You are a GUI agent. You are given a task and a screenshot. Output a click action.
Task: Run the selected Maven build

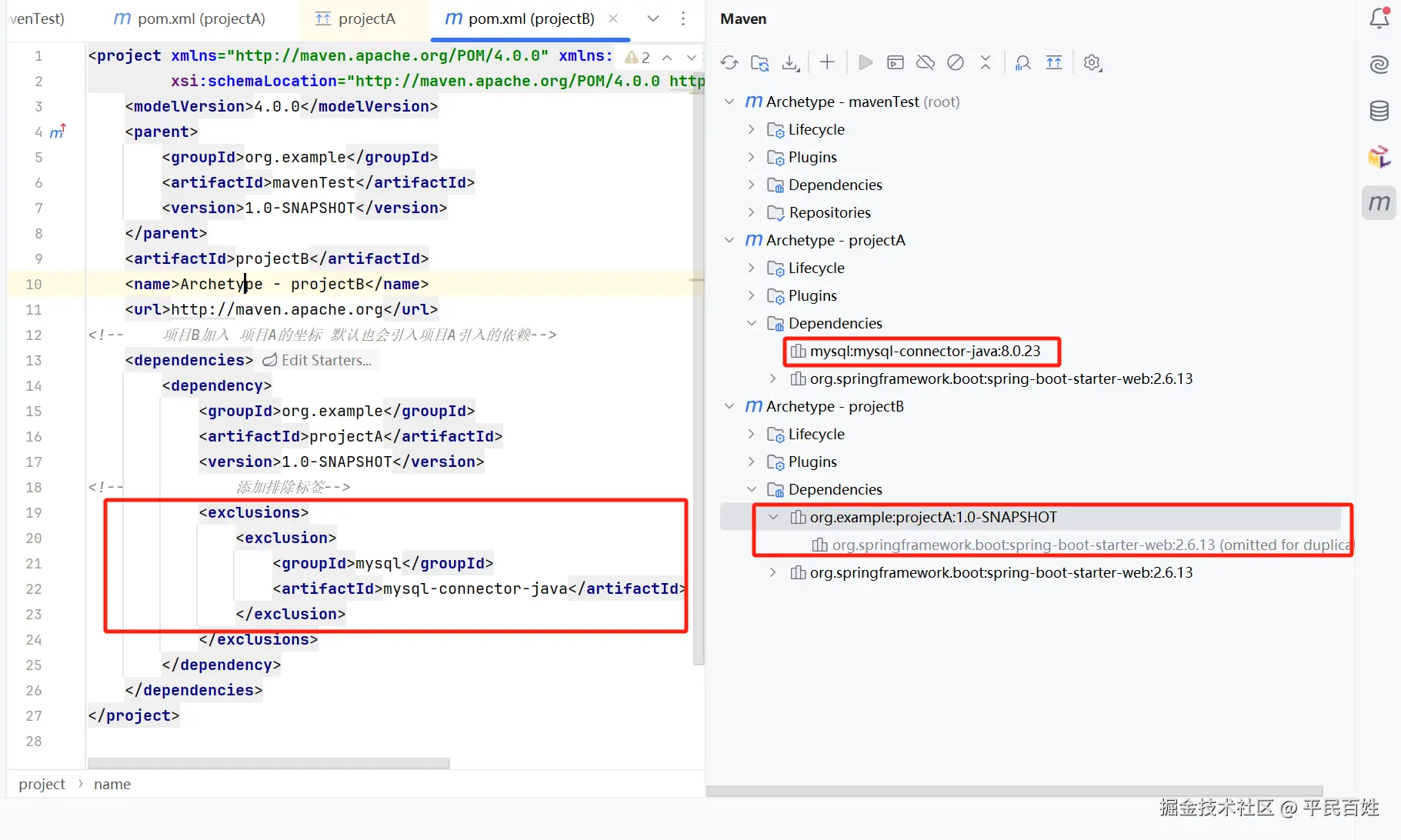pyautogui.click(x=866, y=63)
